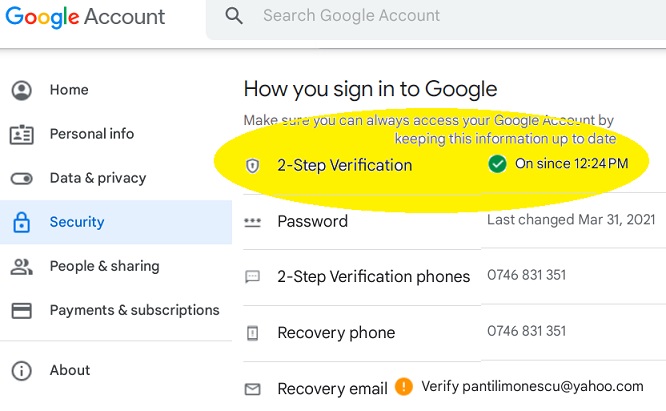Click the Google Account logo
Viewport: 666px width, 411px height.
(x=84, y=17)
